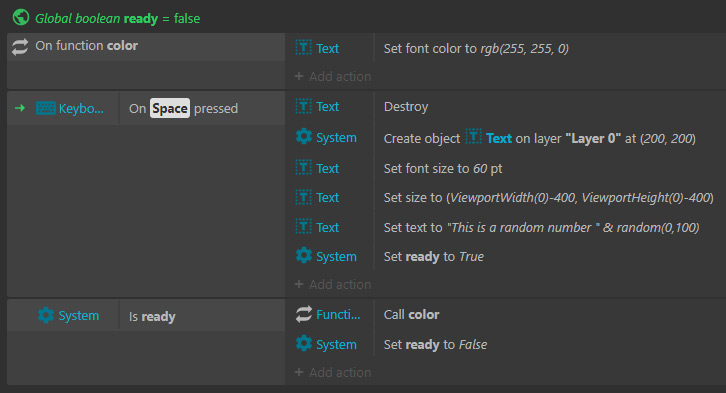Select the Set size ViewportWidth action
This screenshot has height=393, width=726.
coord(548,198)
